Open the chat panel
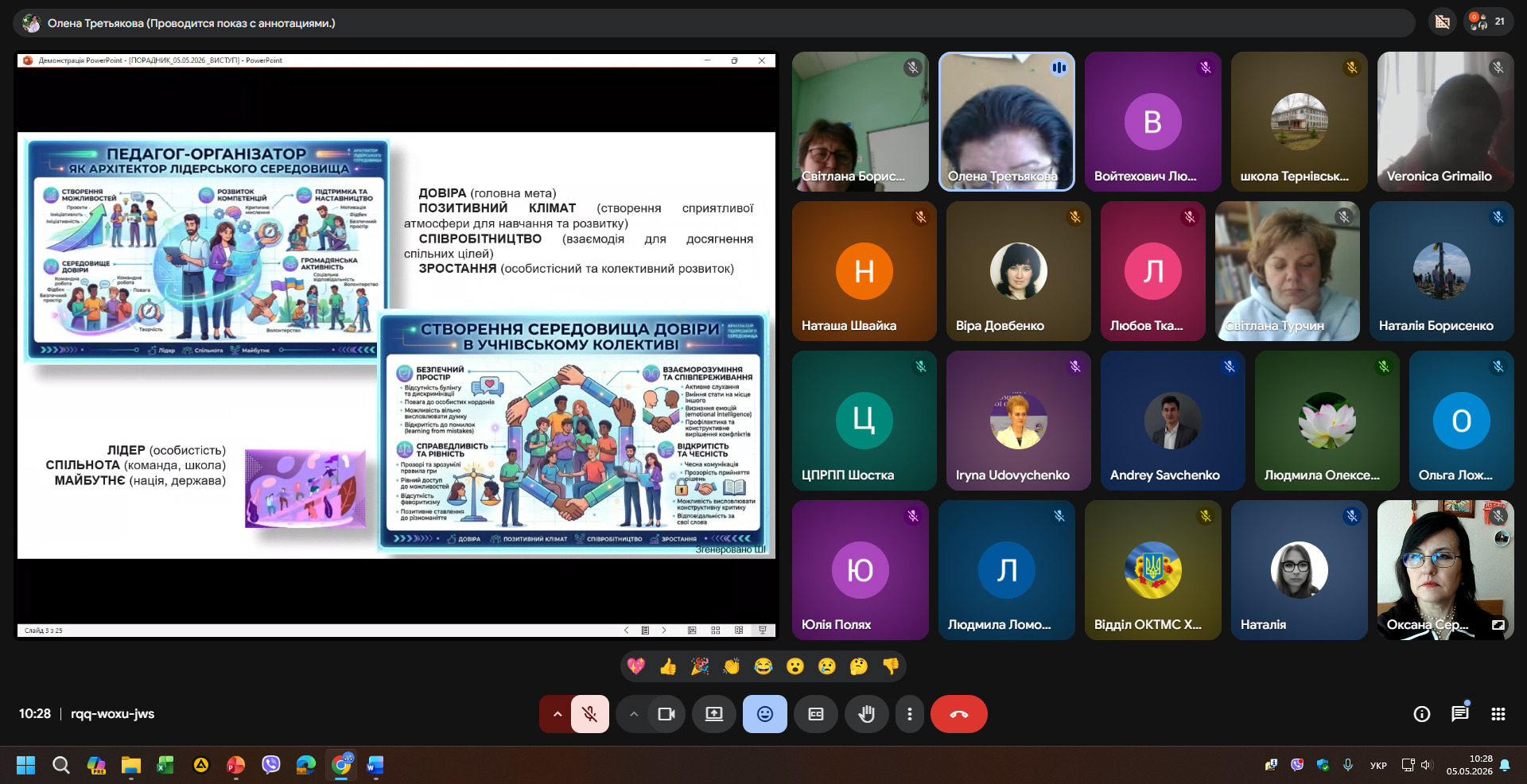This screenshot has width=1527, height=784. pos(1460,714)
